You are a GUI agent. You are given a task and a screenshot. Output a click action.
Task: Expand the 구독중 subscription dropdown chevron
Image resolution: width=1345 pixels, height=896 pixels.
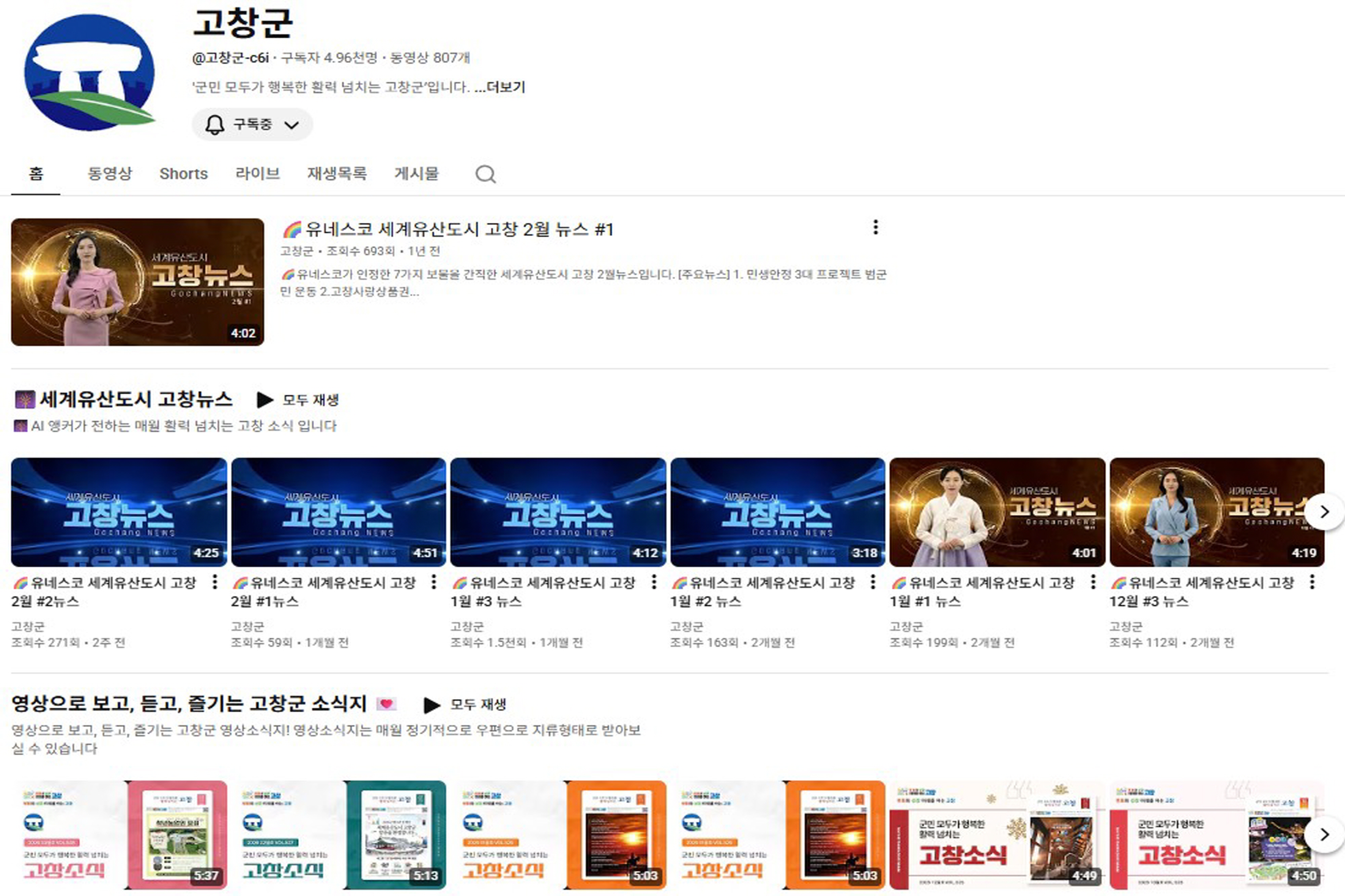pyautogui.click(x=292, y=125)
